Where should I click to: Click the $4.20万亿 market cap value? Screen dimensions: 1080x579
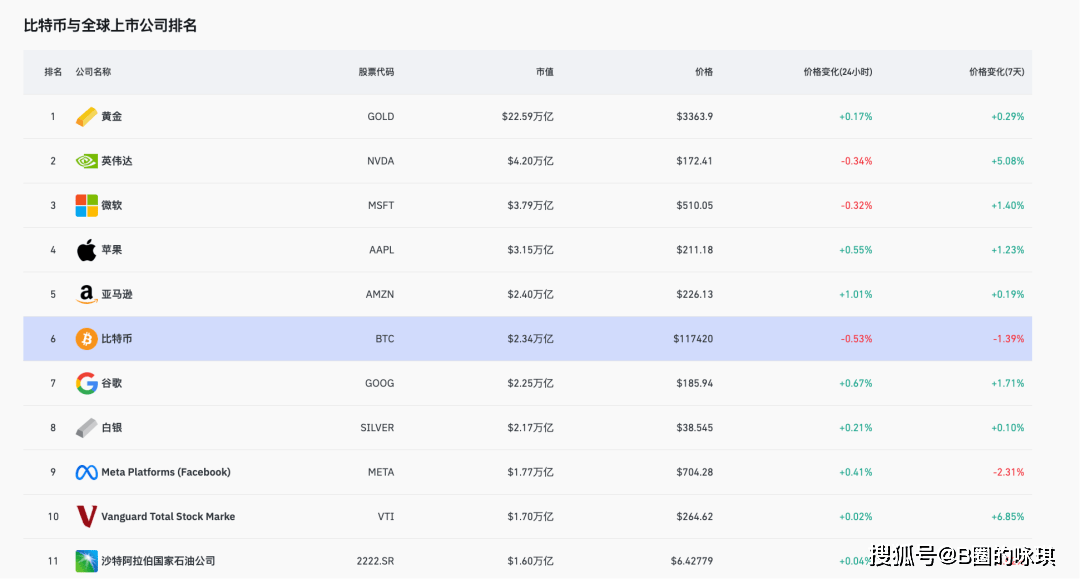pos(530,161)
